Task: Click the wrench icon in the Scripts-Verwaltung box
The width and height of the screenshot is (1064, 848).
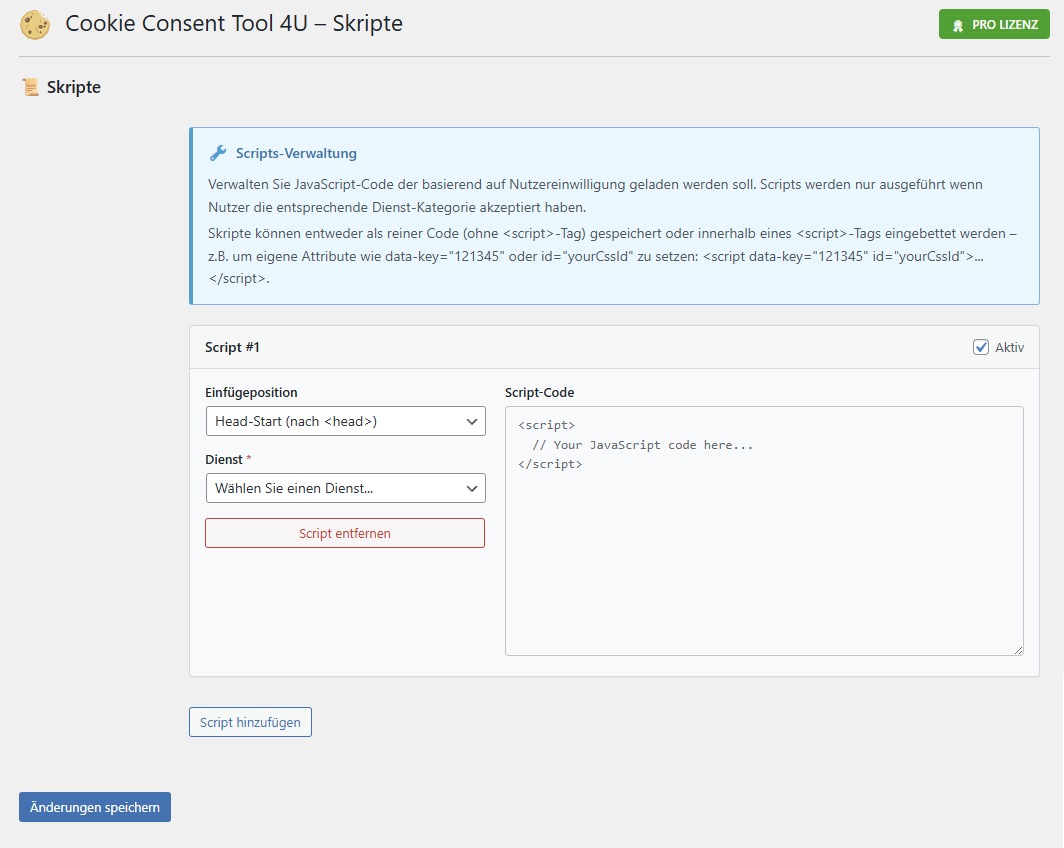Action: click(x=218, y=152)
